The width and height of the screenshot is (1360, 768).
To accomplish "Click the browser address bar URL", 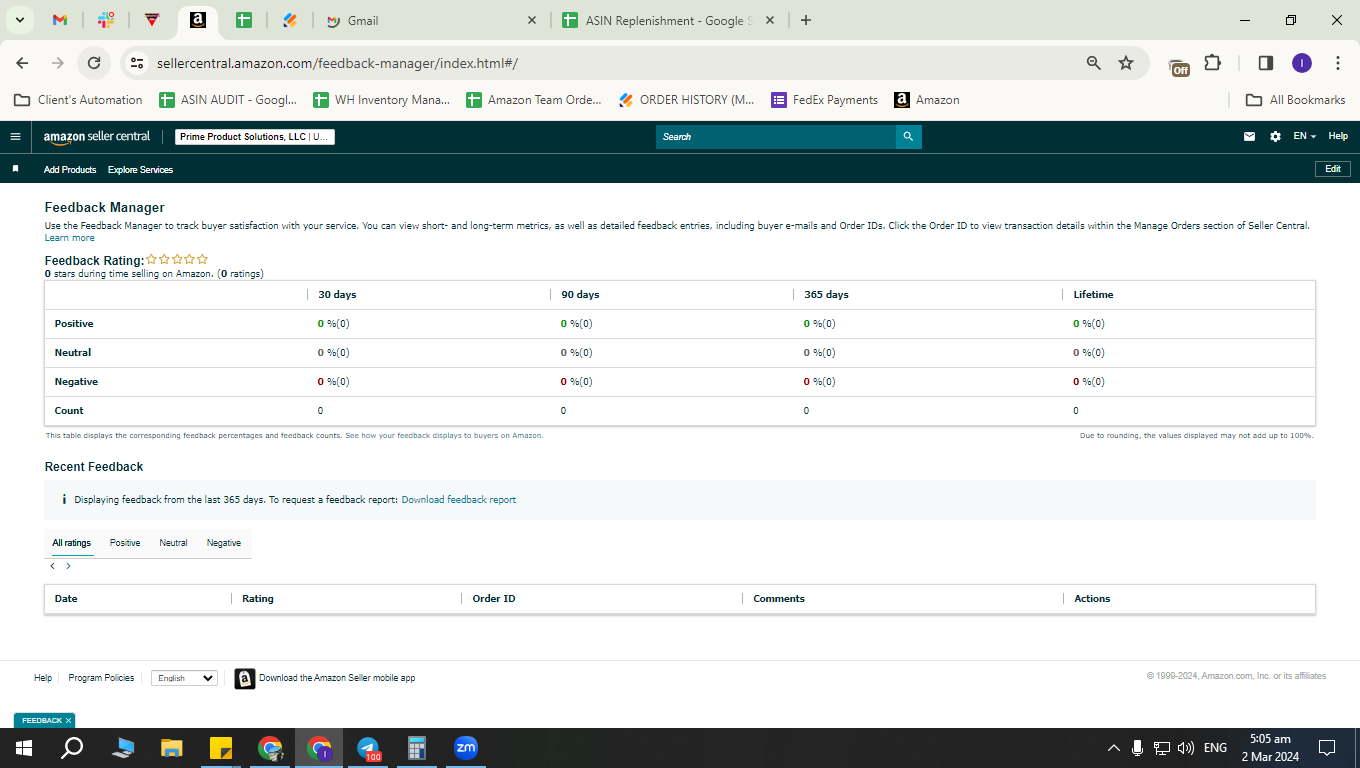I will (x=337, y=63).
